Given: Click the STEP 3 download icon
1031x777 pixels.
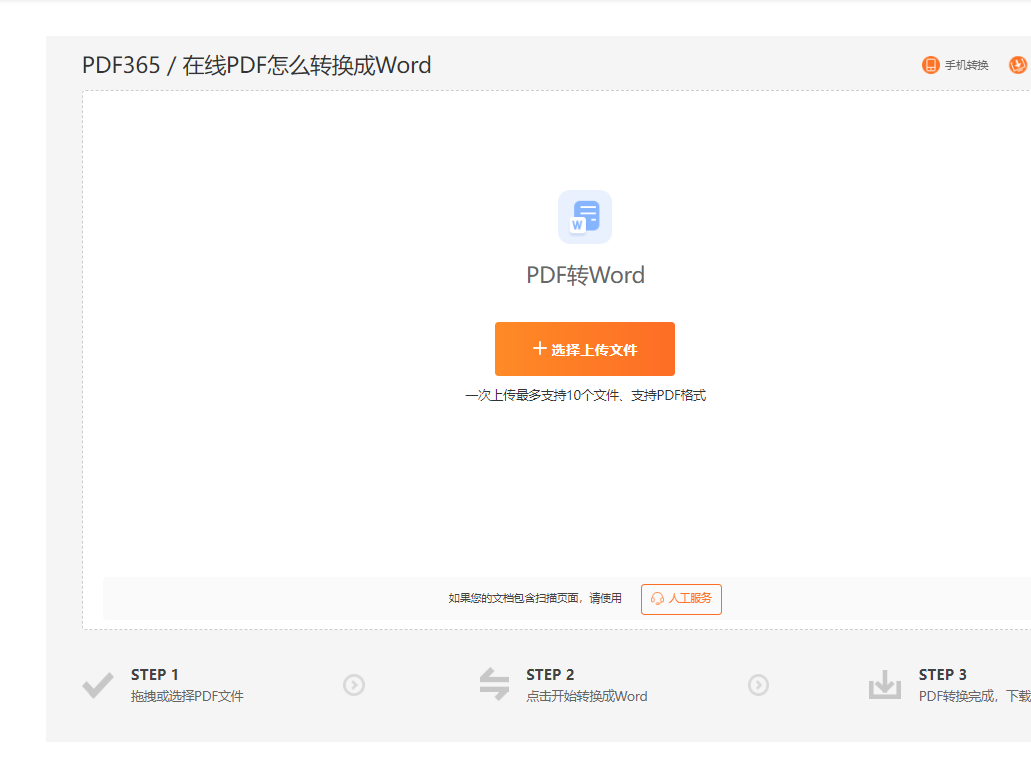Looking at the screenshot, I should coord(884,684).
